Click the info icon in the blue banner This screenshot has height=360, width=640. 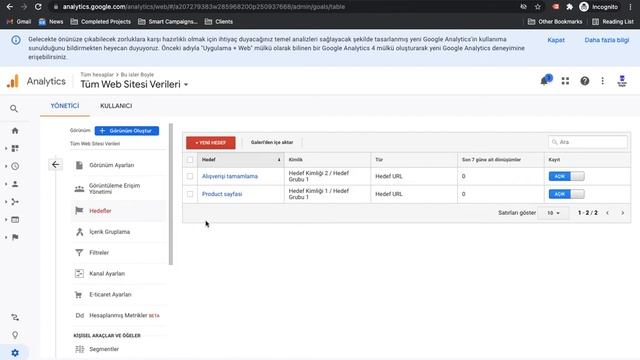tap(16, 40)
